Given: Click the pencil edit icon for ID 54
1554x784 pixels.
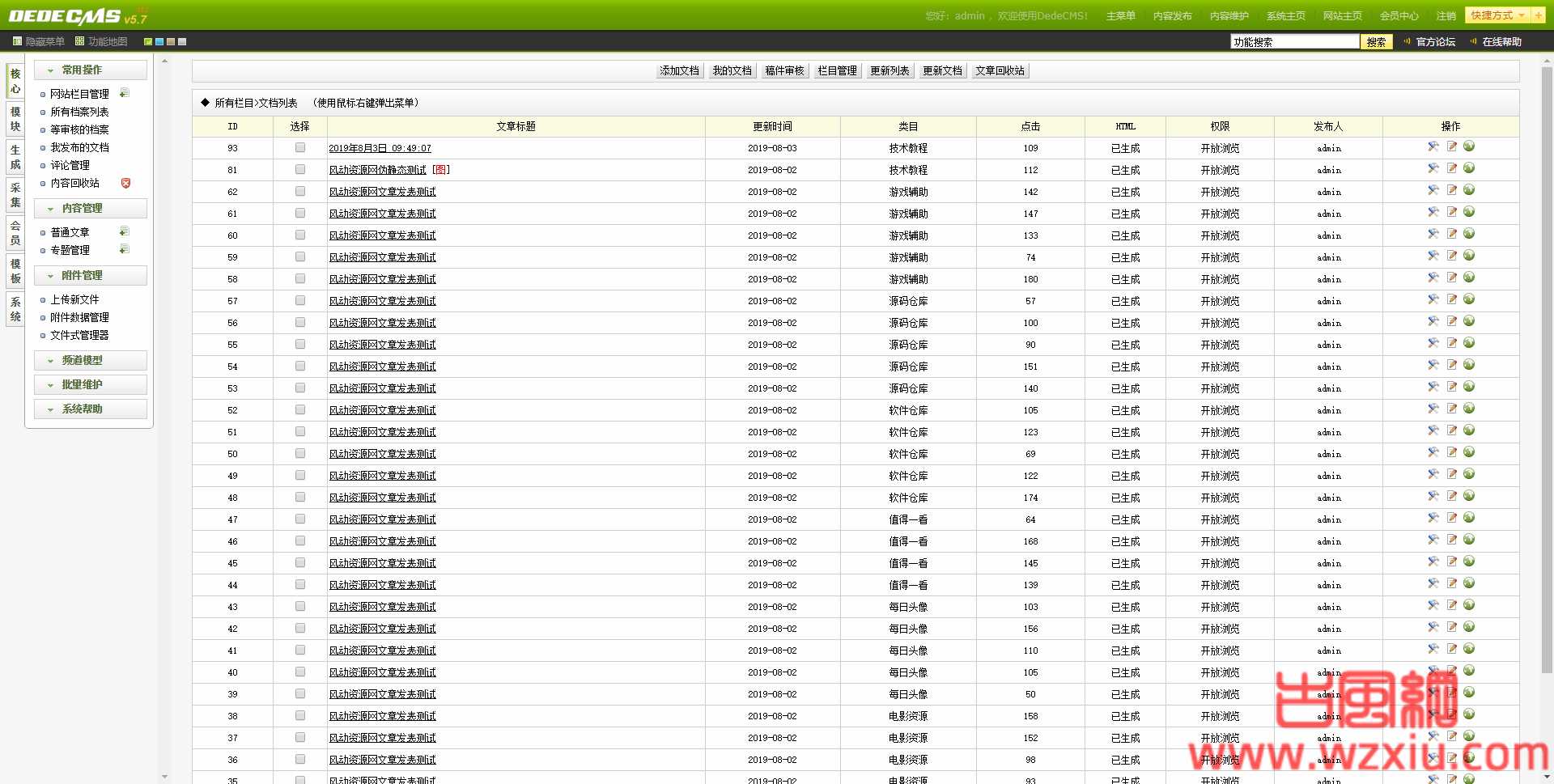Looking at the screenshot, I should pyautogui.click(x=1452, y=365).
